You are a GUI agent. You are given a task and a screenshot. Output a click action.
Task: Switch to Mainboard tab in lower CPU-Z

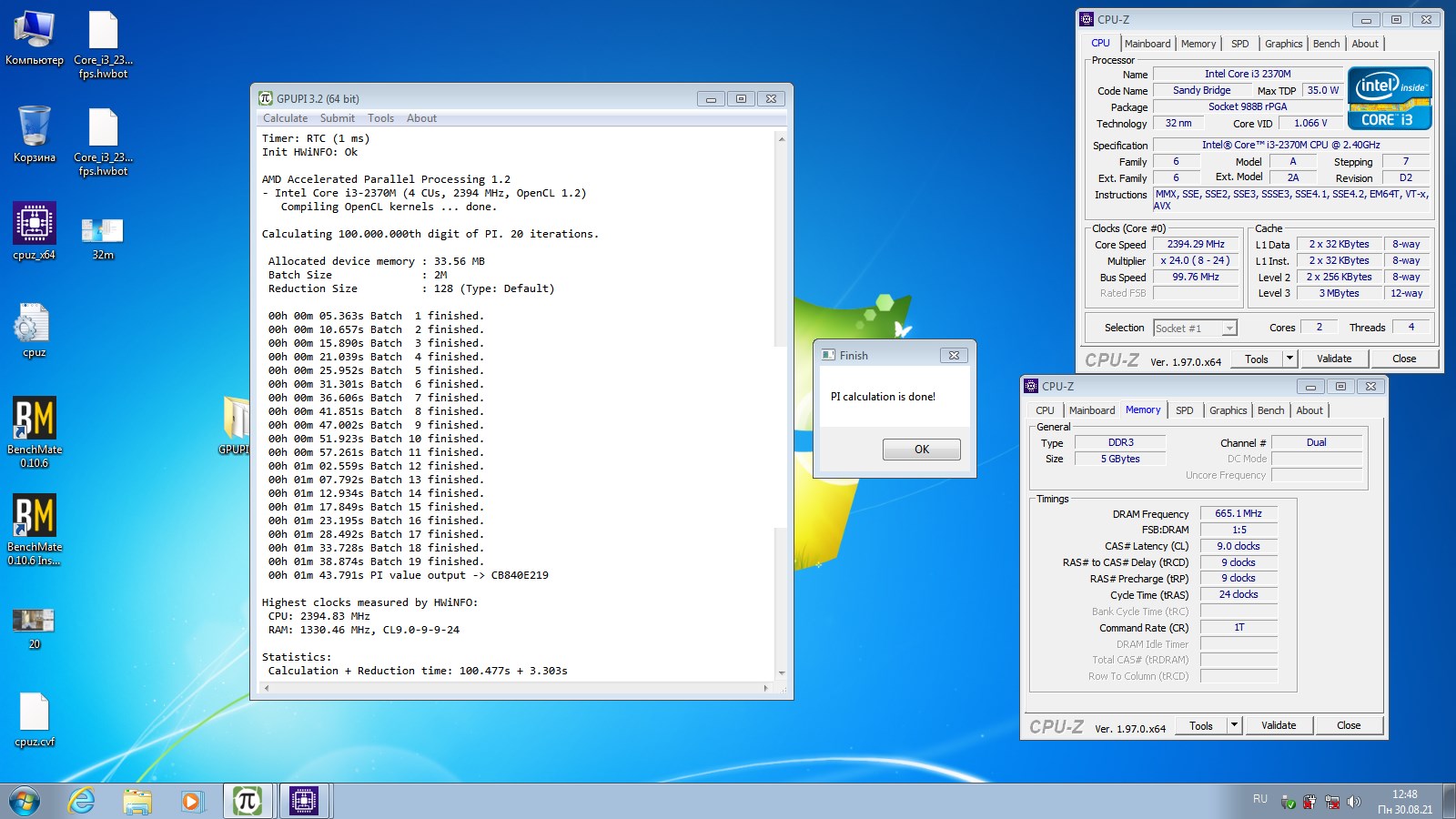pos(1092,410)
